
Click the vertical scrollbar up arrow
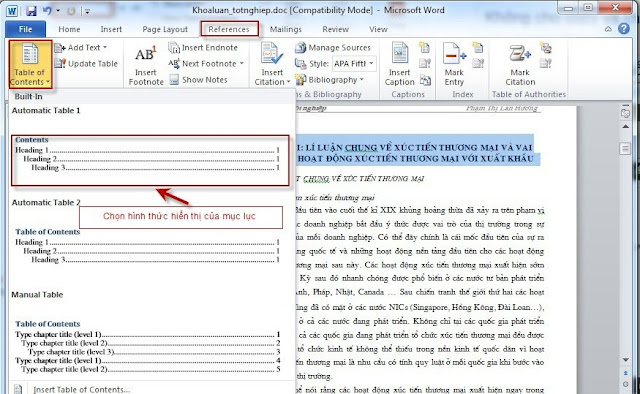tap(625, 127)
